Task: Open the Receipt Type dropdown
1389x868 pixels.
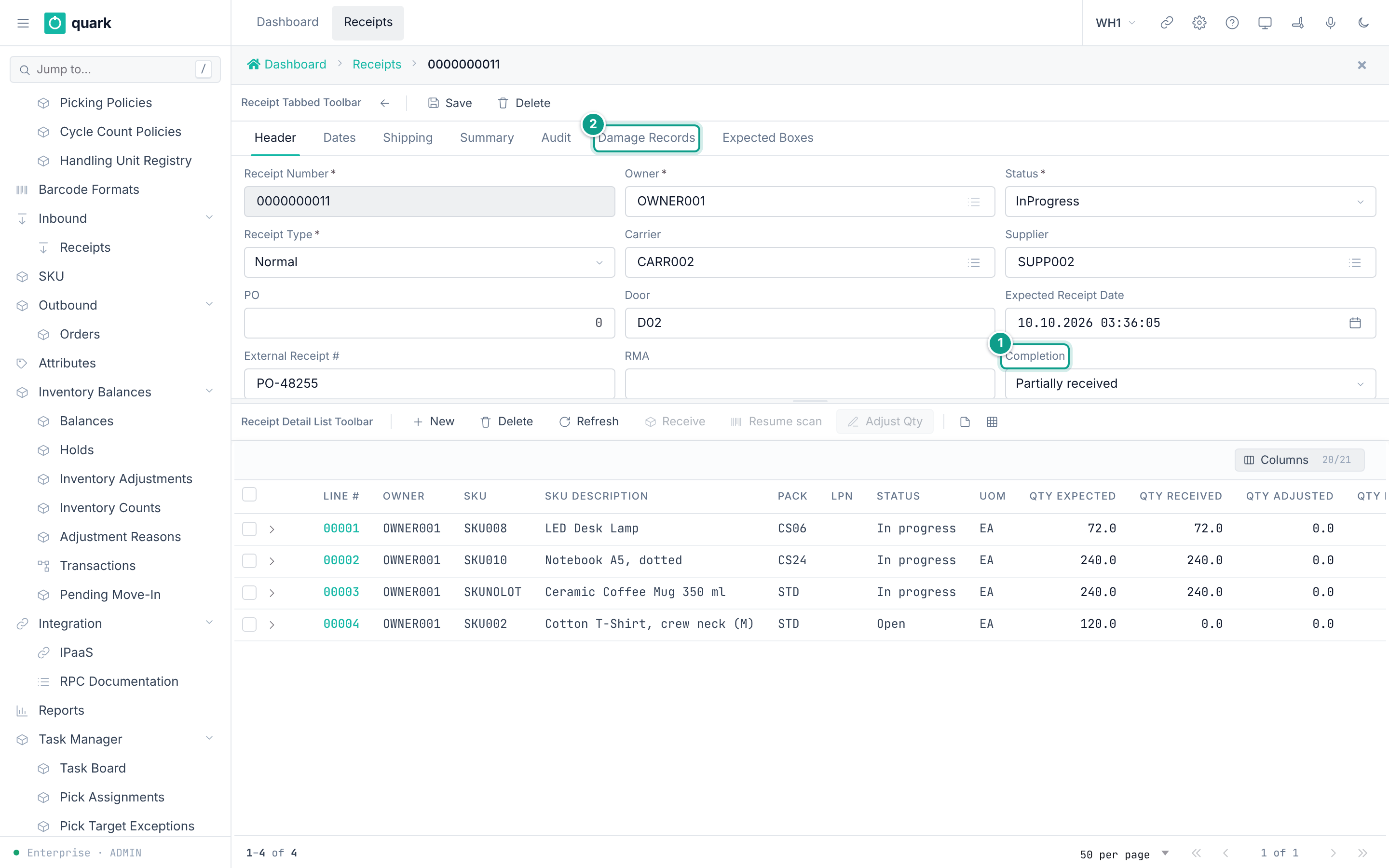Action: click(x=429, y=262)
